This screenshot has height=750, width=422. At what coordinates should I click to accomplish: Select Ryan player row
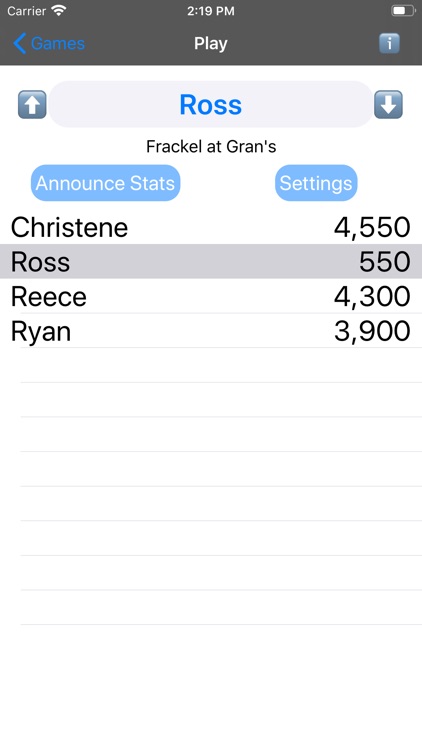coord(211,331)
